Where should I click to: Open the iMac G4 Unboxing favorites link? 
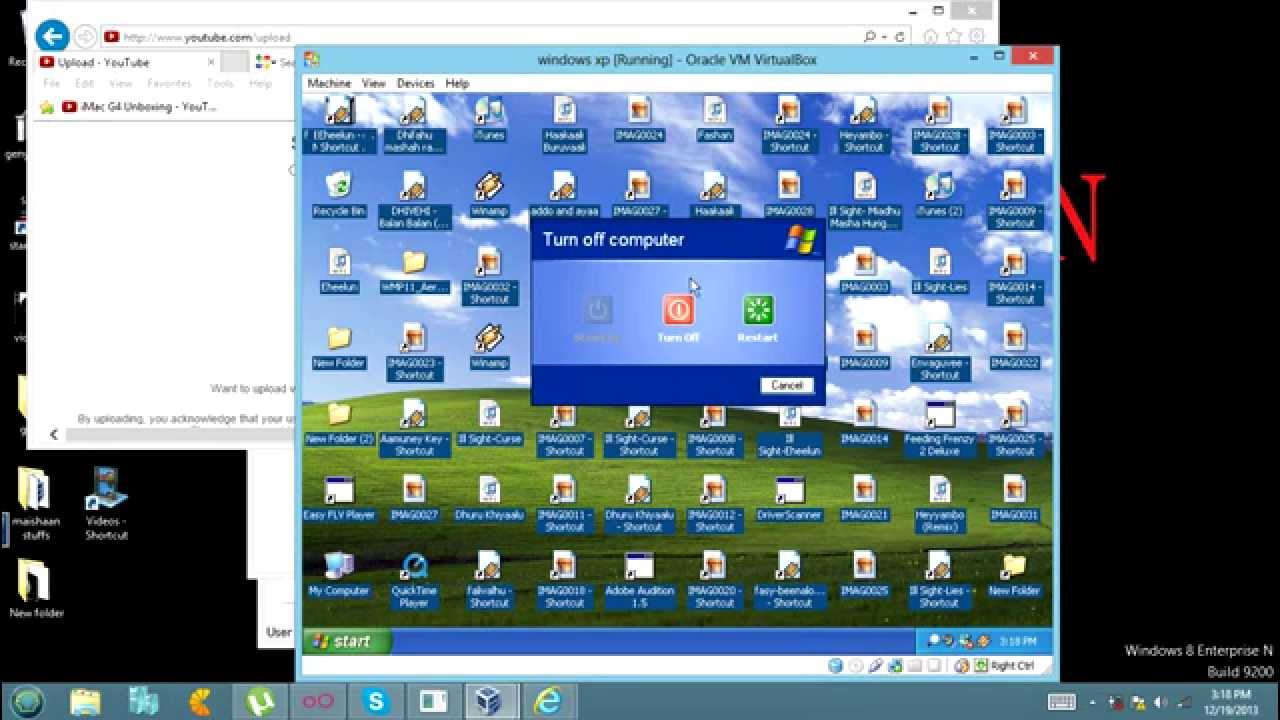(139, 106)
